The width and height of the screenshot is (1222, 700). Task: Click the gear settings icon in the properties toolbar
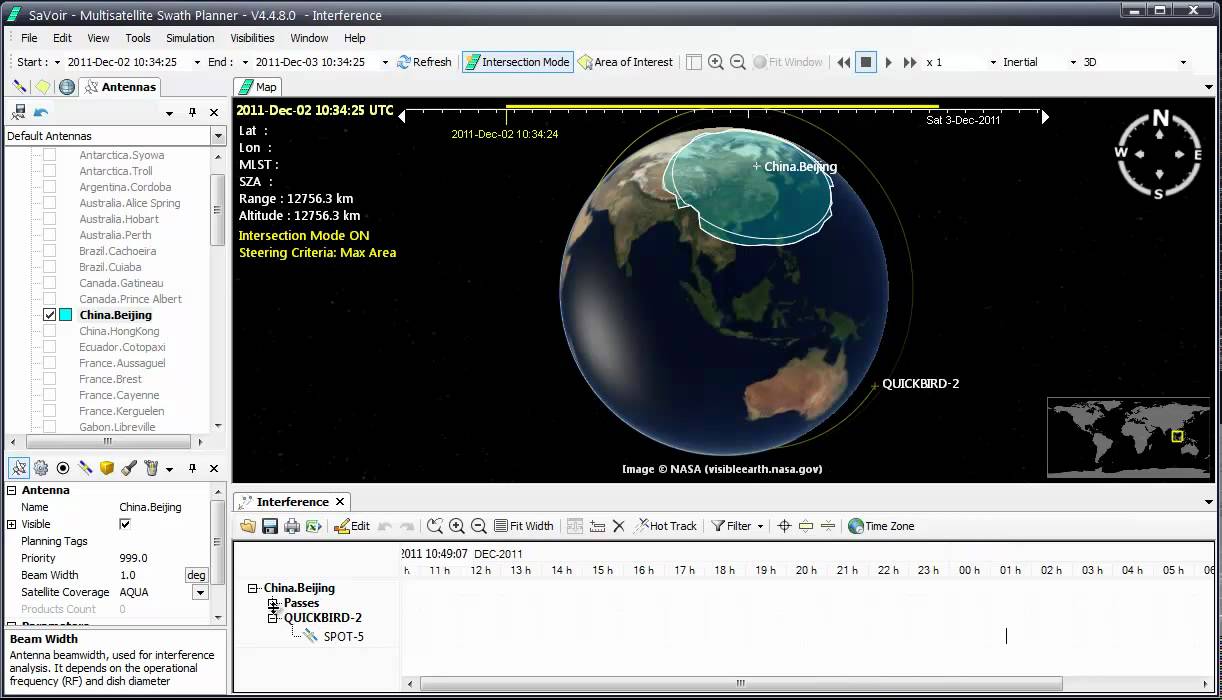(x=41, y=467)
